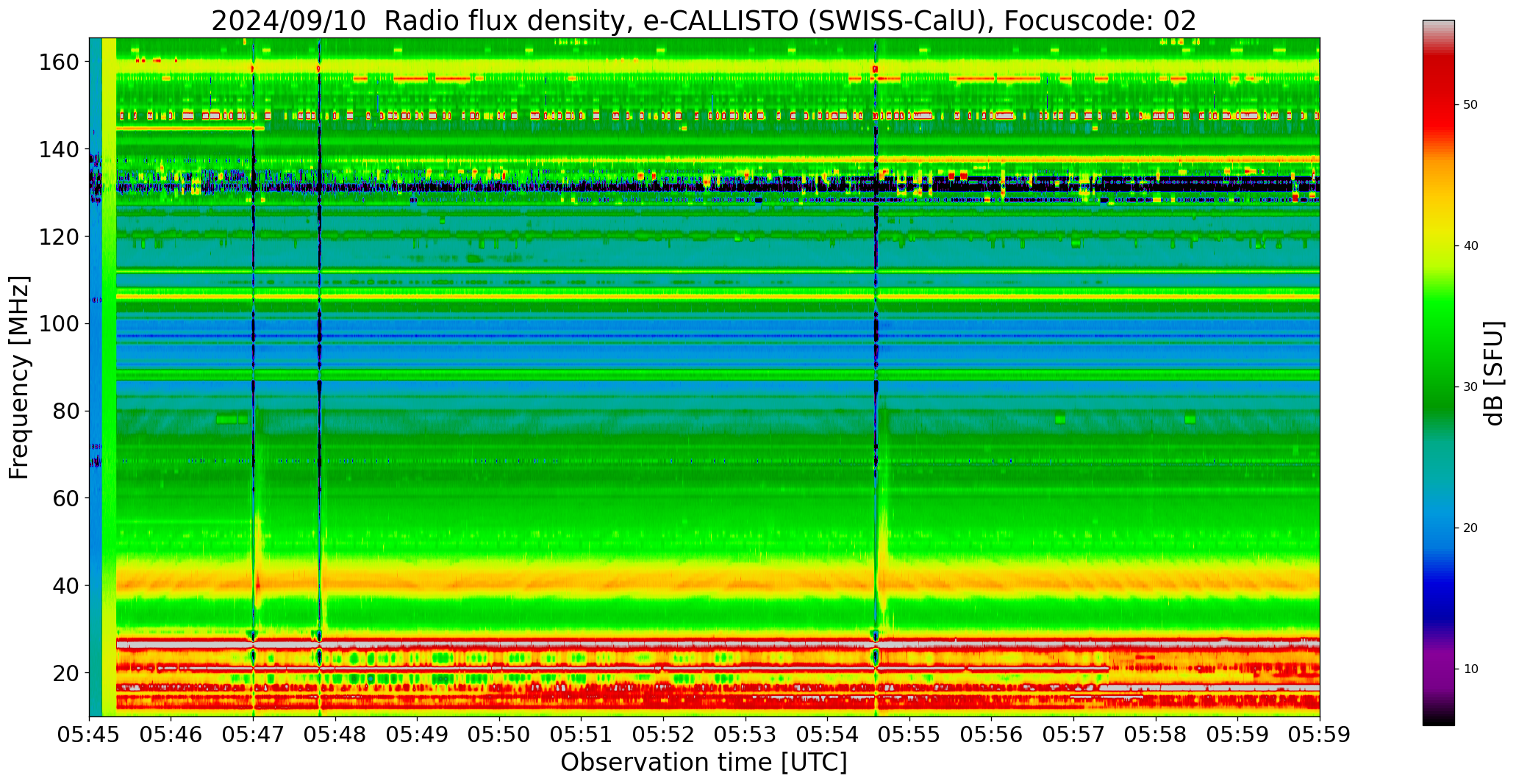Click the 05:57 time tick label
The image size is (1516, 784).
coord(1074,734)
